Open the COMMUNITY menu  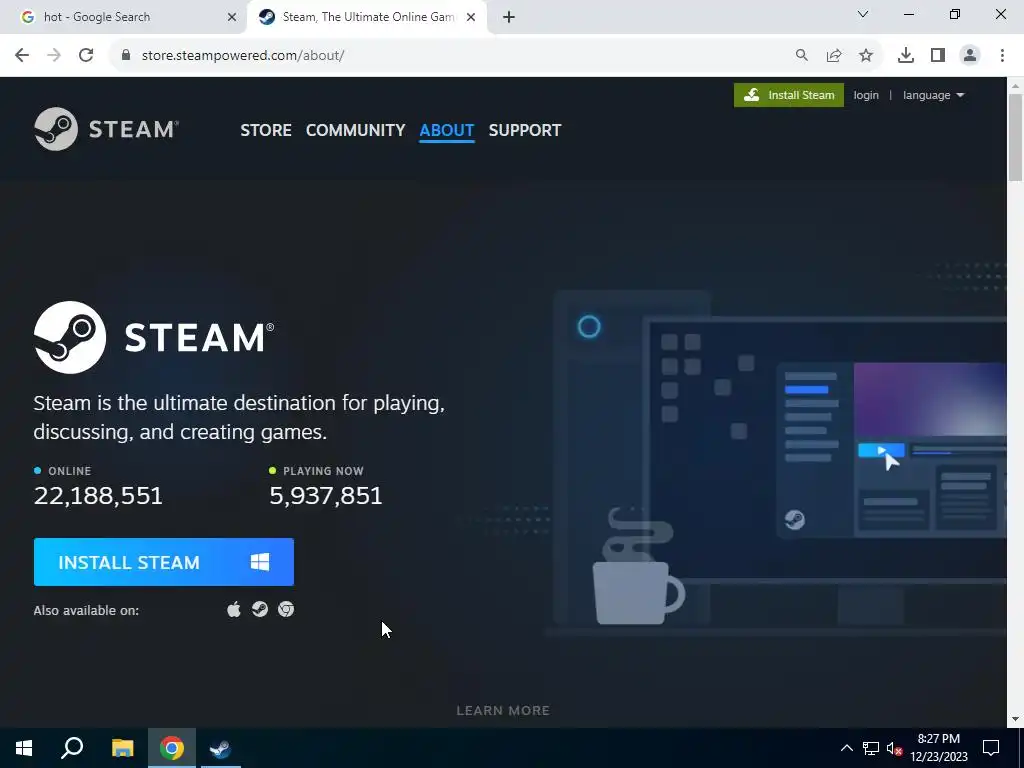355,130
